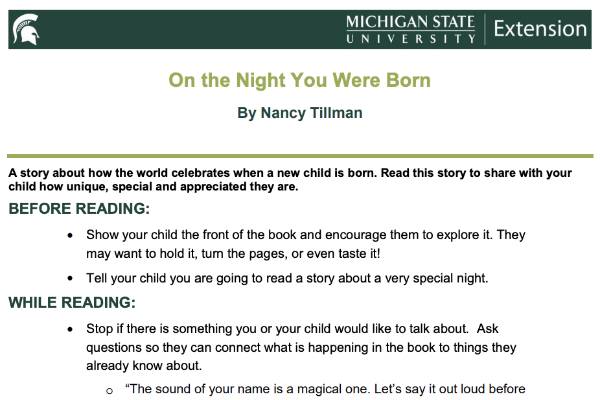
Task: Click the title On the Night You Were Born
Action: coord(300,80)
